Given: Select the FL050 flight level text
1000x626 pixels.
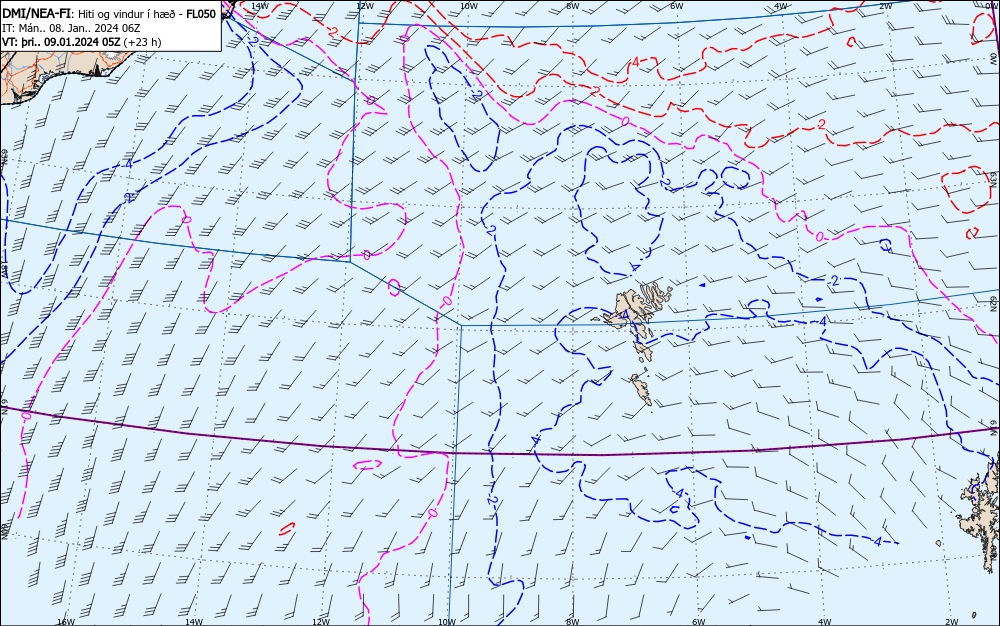Looking at the screenshot, I should point(201,14).
